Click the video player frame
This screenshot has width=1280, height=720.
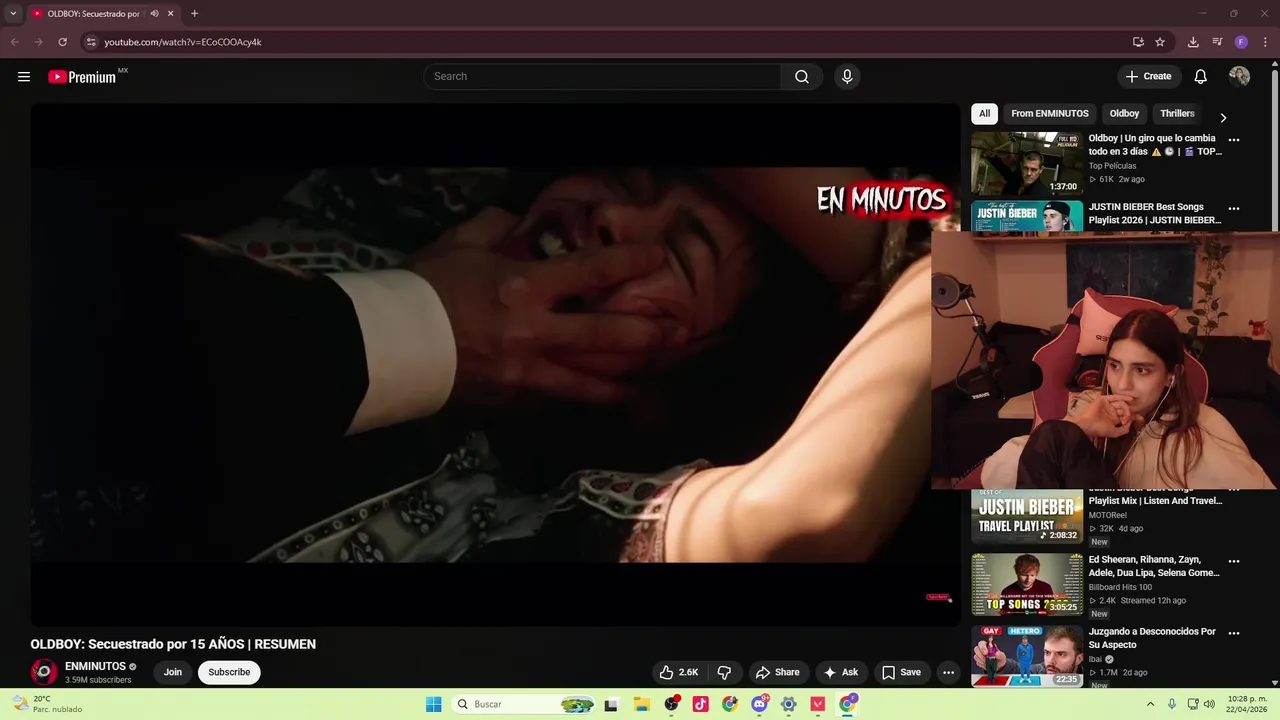tap(495, 365)
